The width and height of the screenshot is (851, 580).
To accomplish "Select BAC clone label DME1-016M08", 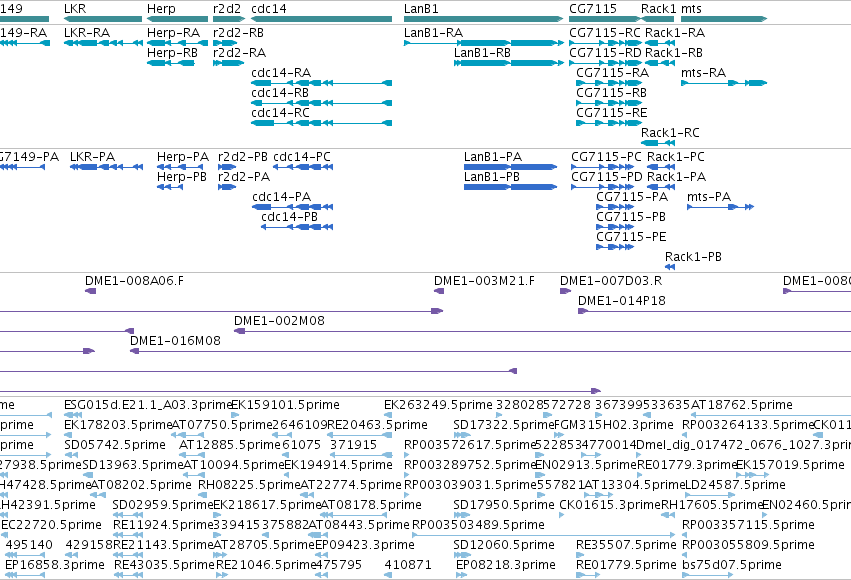I will (175, 341).
